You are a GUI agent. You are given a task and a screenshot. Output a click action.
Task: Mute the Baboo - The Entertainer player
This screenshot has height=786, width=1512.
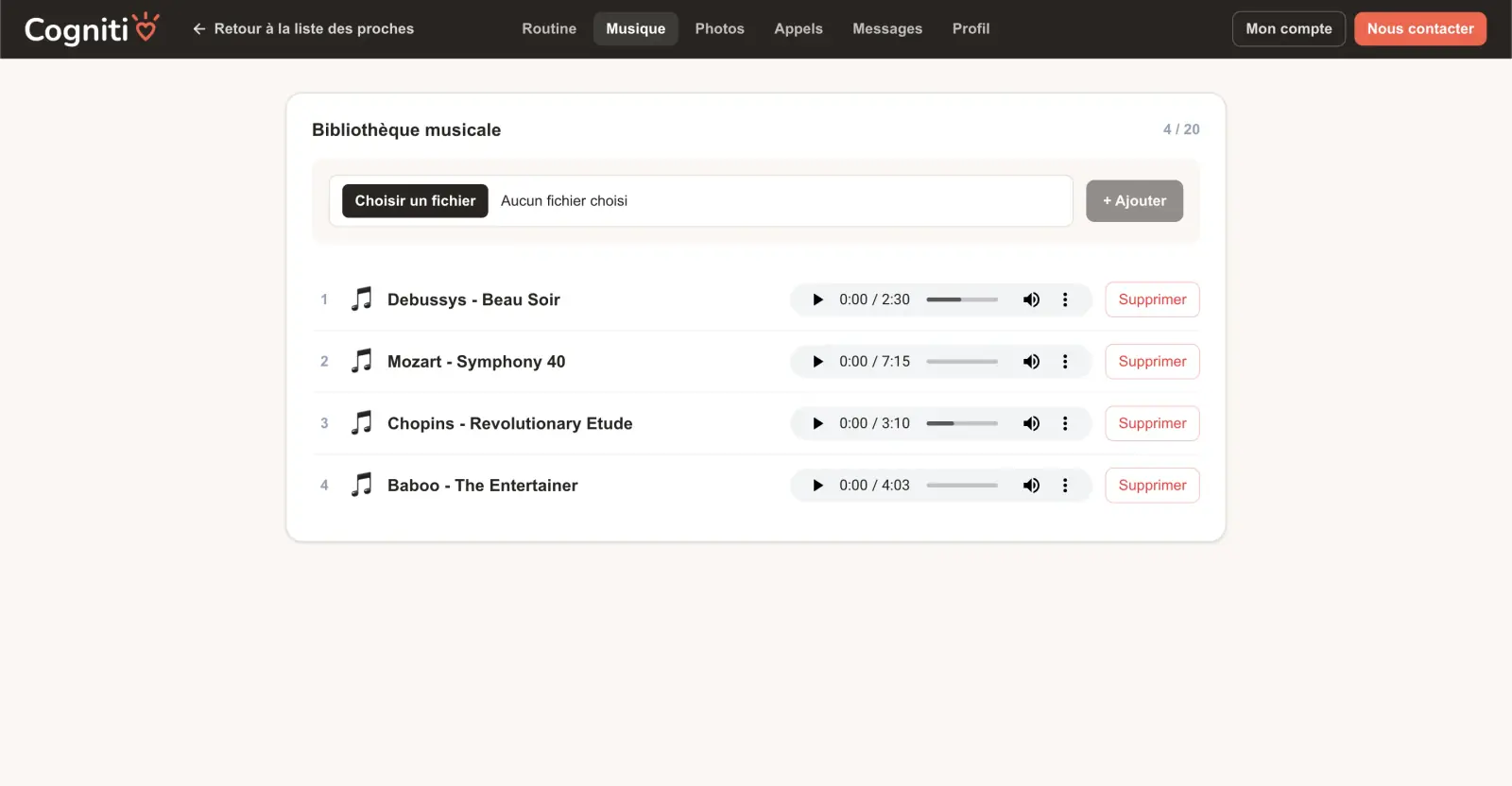(1031, 486)
